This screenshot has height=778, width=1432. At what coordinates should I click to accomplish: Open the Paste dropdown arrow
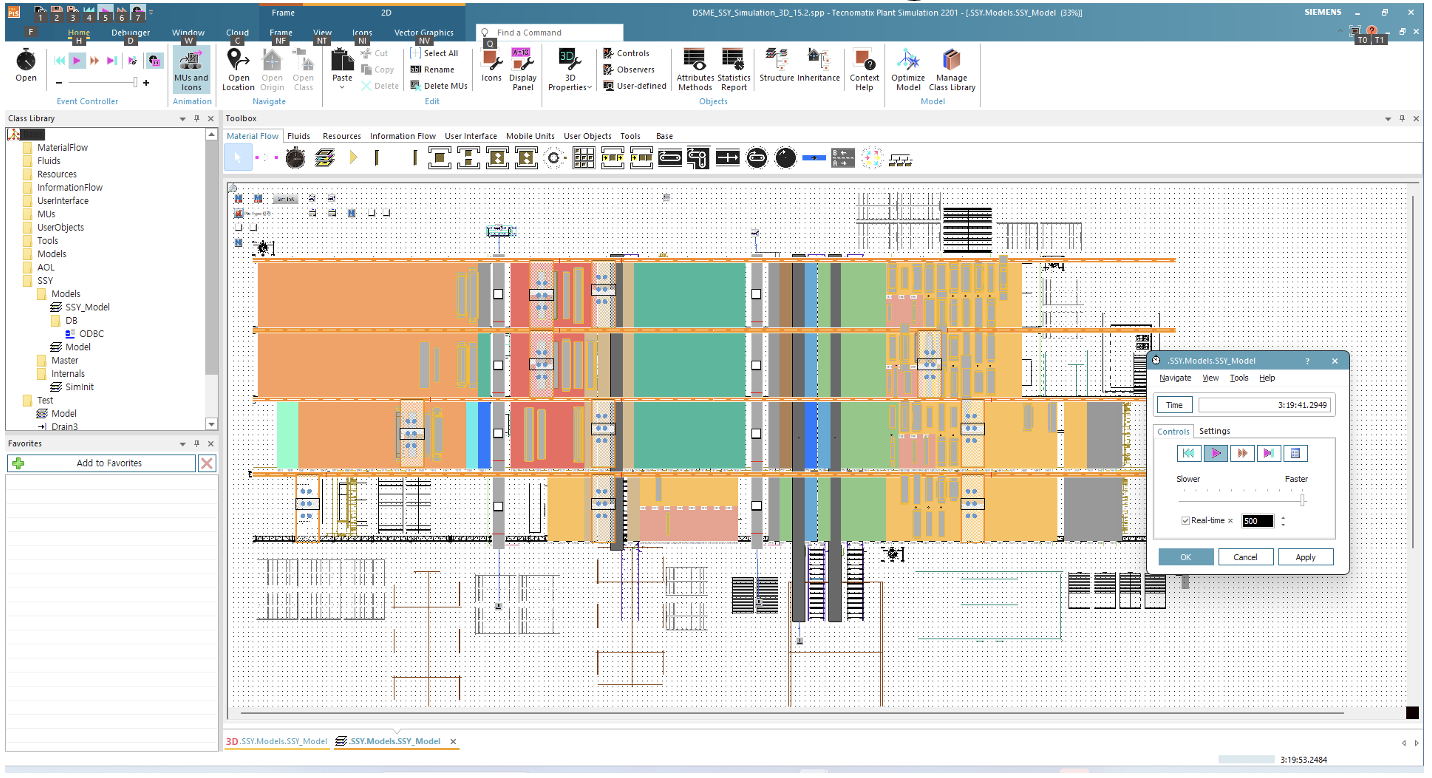[342, 87]
